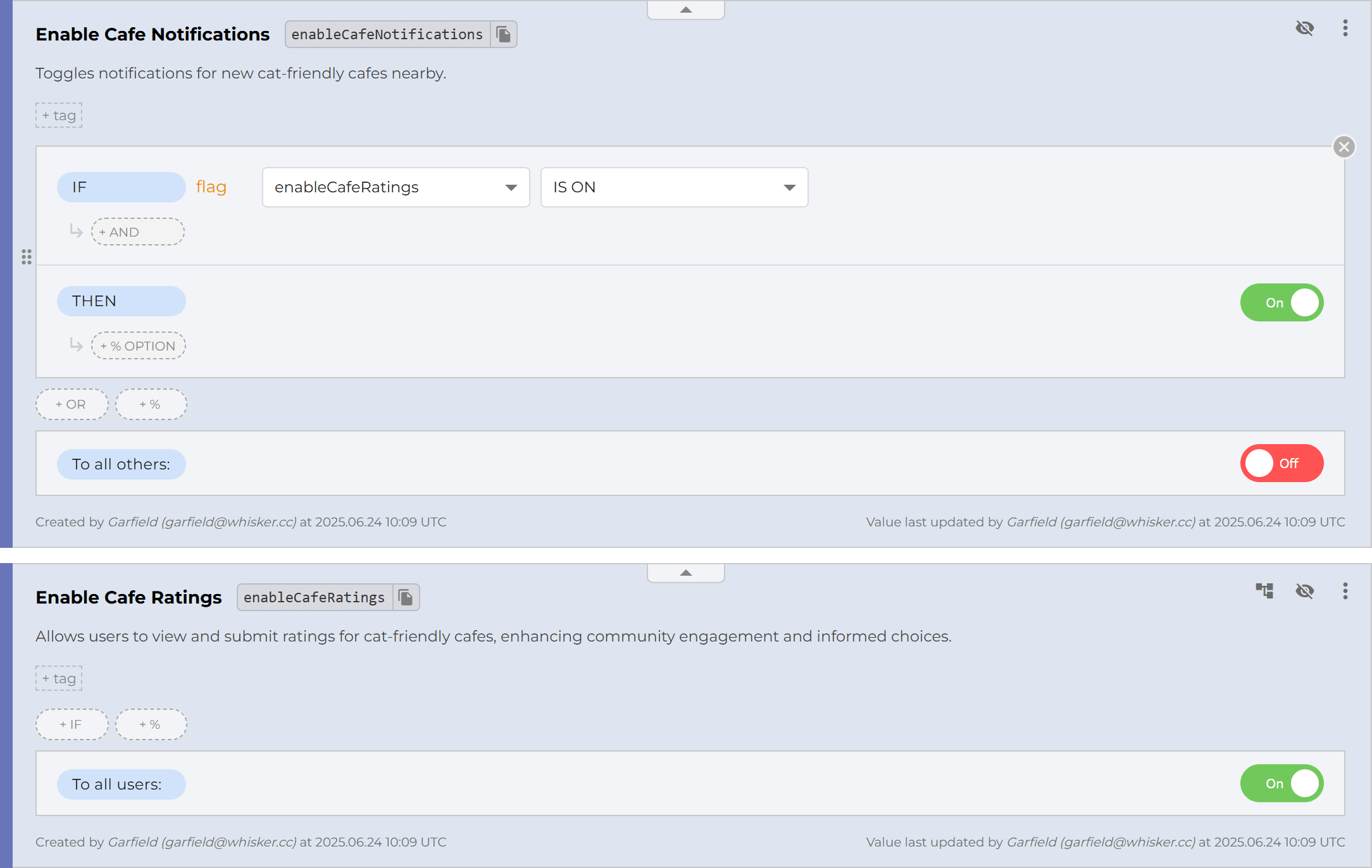Image resolution: width=1372 pixels, height=868 pixels.
Task: Open kebab menu for Enable Cafe Notifications
Action: click(1345, 28)
